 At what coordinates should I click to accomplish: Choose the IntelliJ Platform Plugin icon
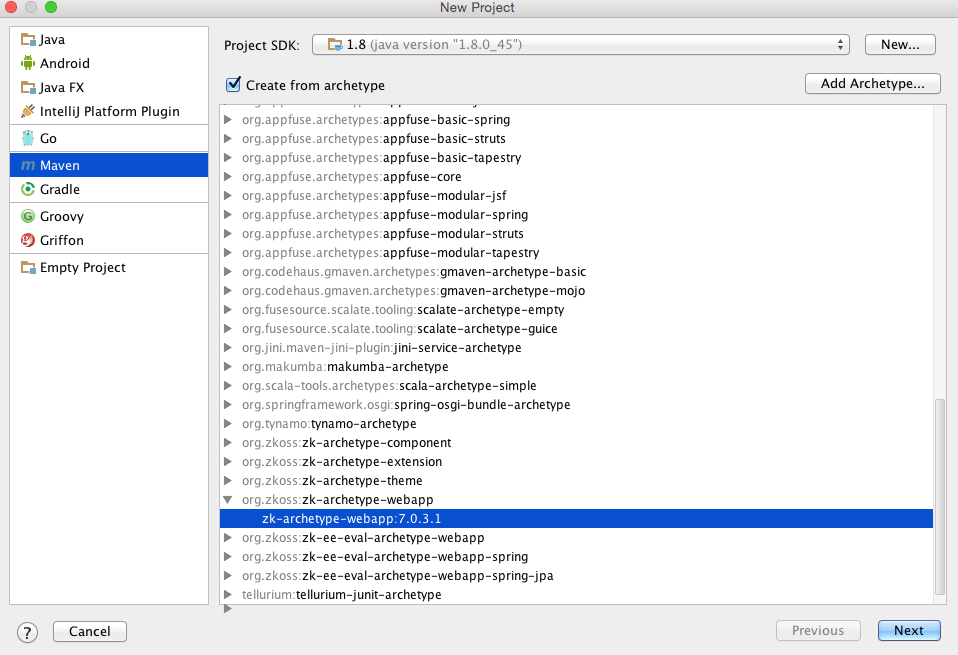pyautogui.click(x=28, y=112)
